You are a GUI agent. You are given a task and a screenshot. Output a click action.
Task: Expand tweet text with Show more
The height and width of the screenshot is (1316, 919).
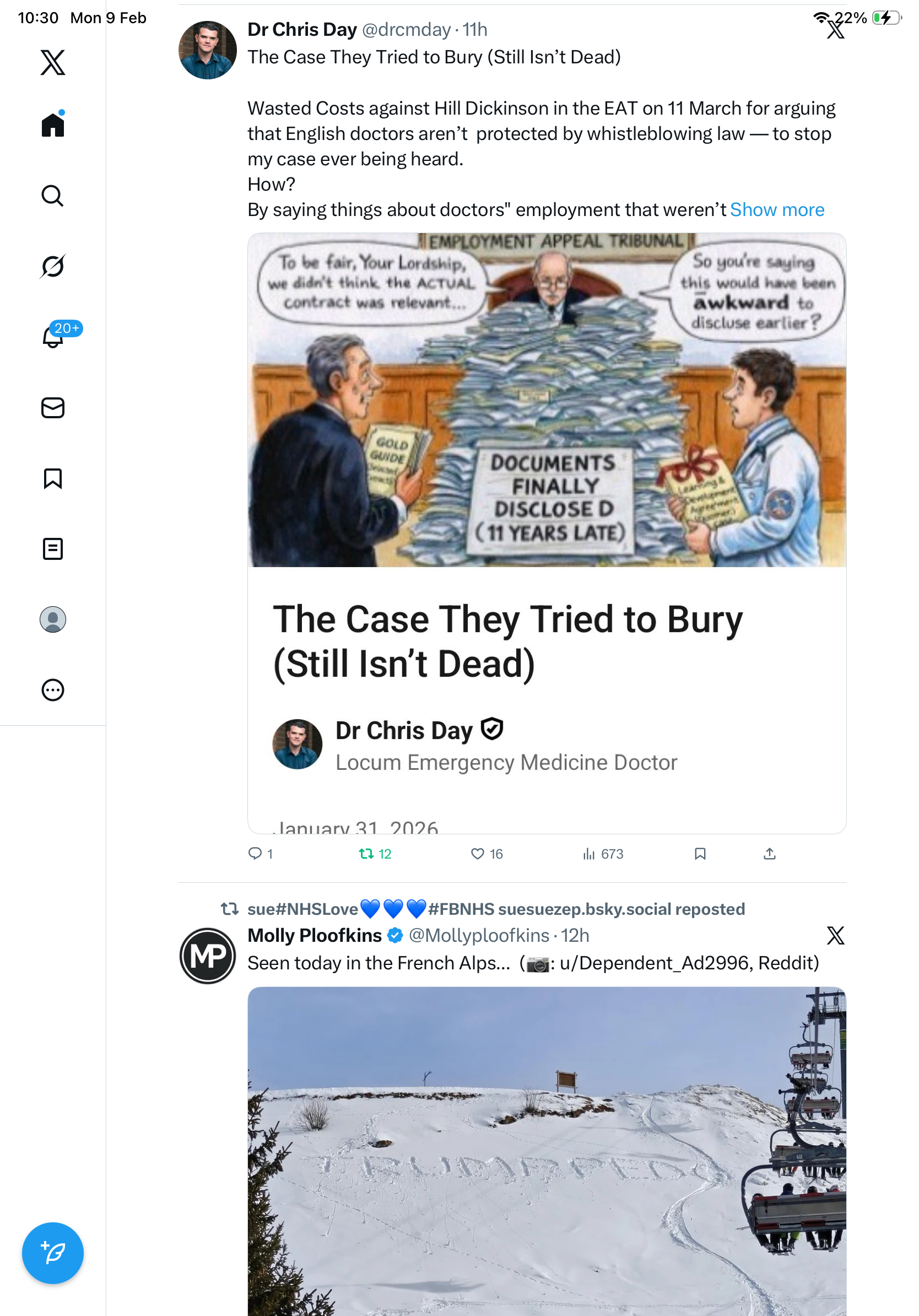777,210
